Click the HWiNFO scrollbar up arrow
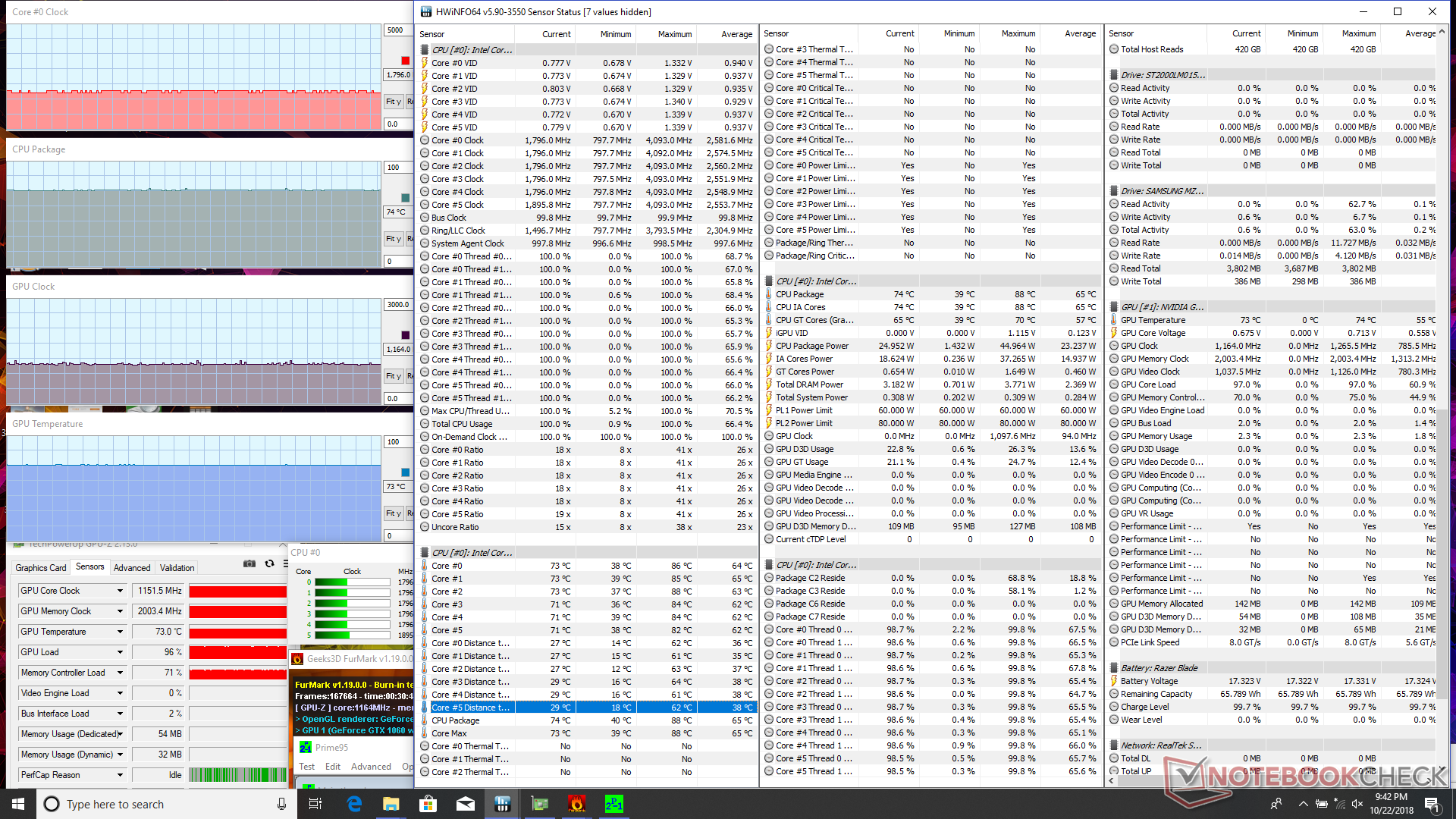 tap(1442, 33)
